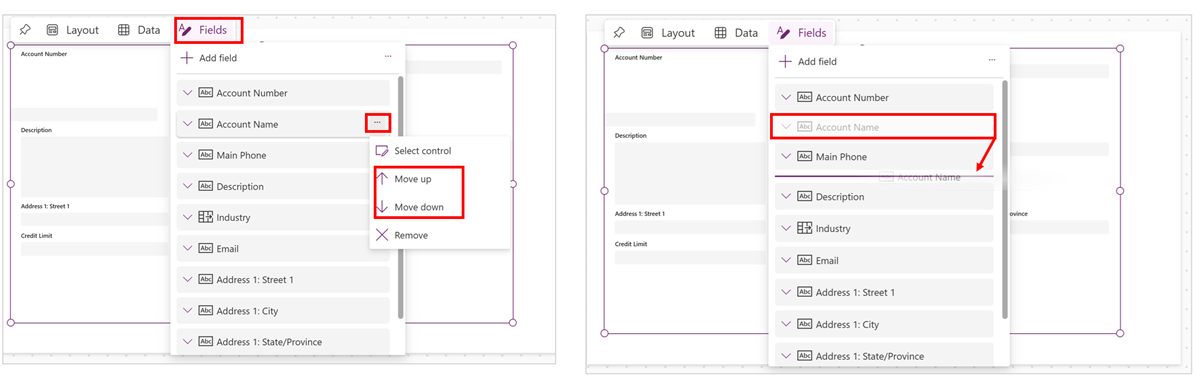1202x382 pixels.
Task: Choose Move down in the context menu
Action: pyautogui.click(x=419, y=207)
